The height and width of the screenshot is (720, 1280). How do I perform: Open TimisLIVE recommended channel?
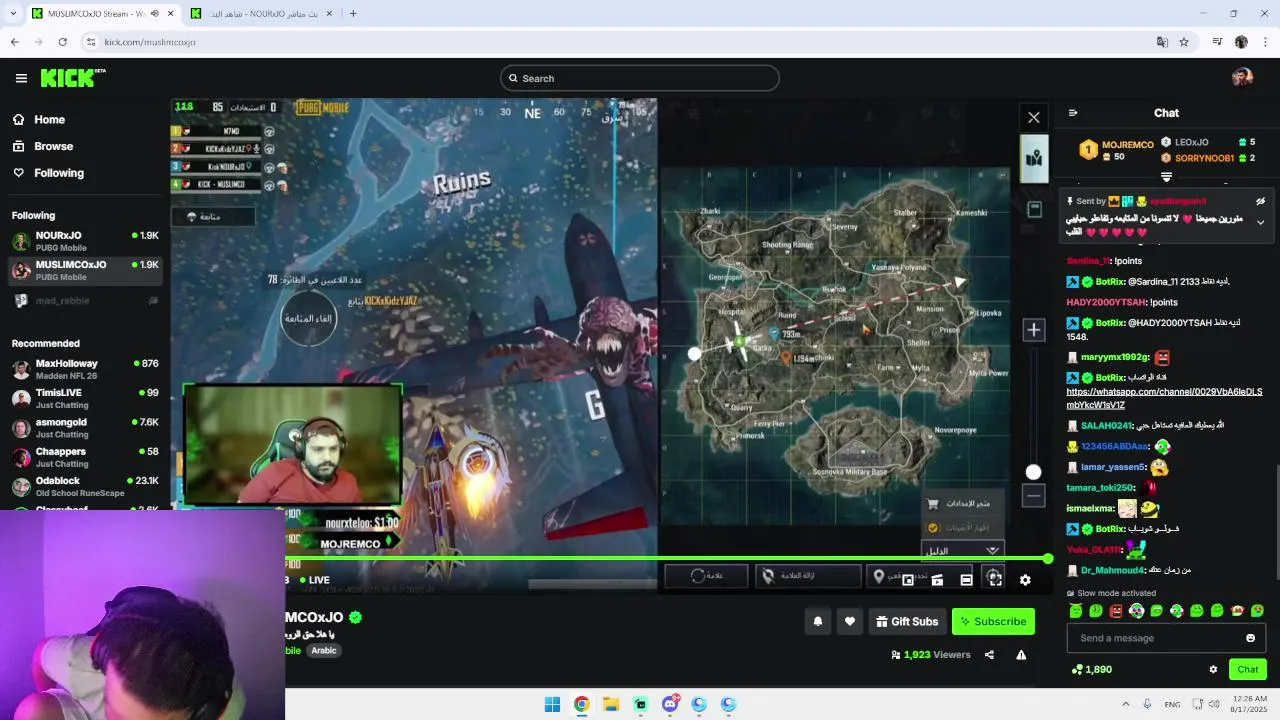[x=85, y=398]
